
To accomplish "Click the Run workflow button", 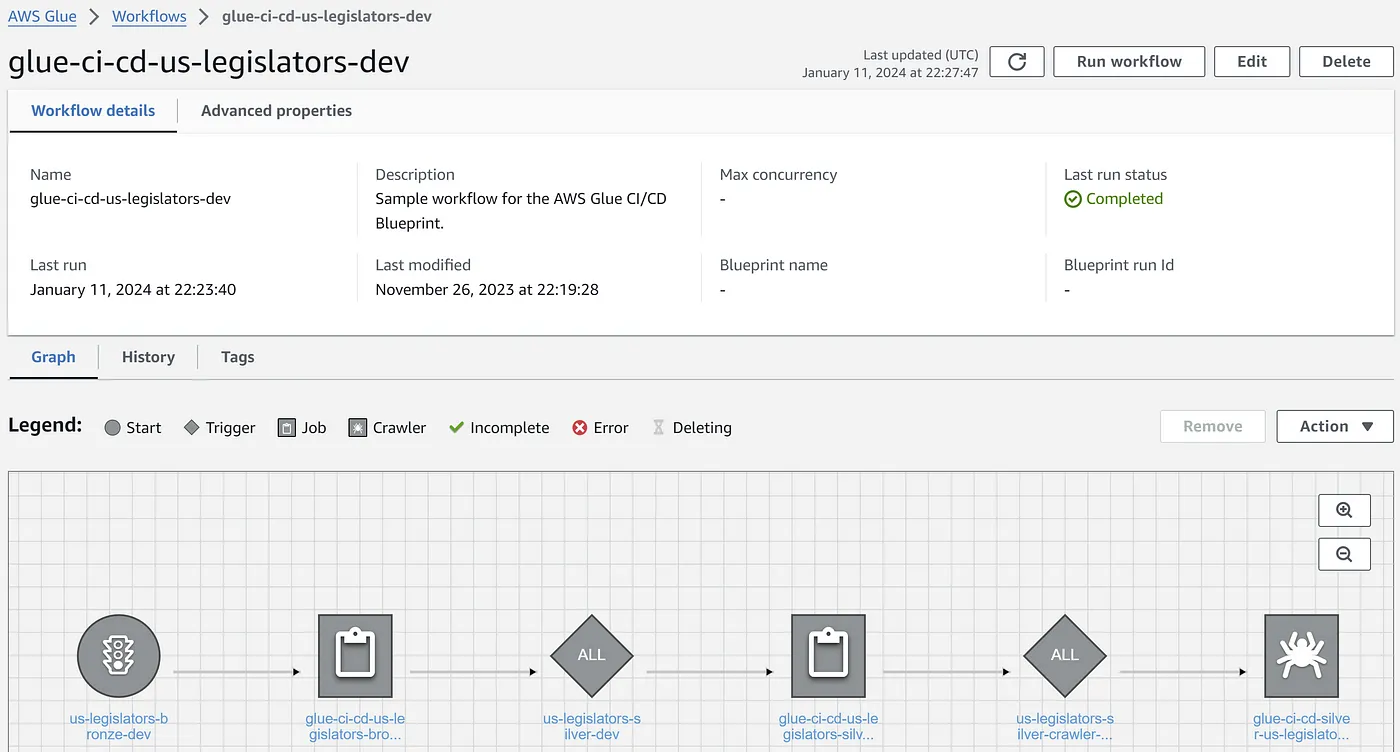I will (1129, 61).
